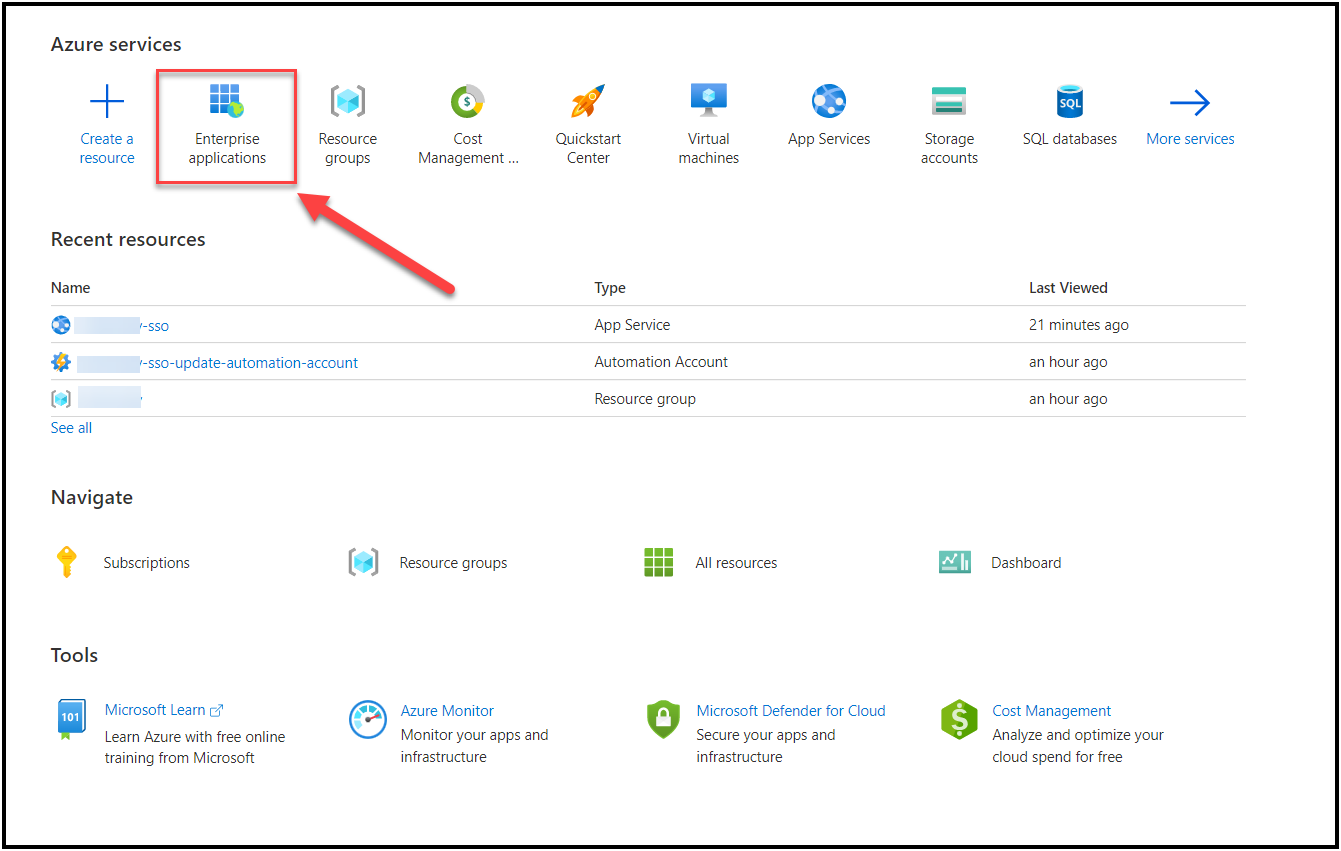Open Resource groups in Azure services
This screenshot has height=851, width=1341.
click(x=347, y=102)
